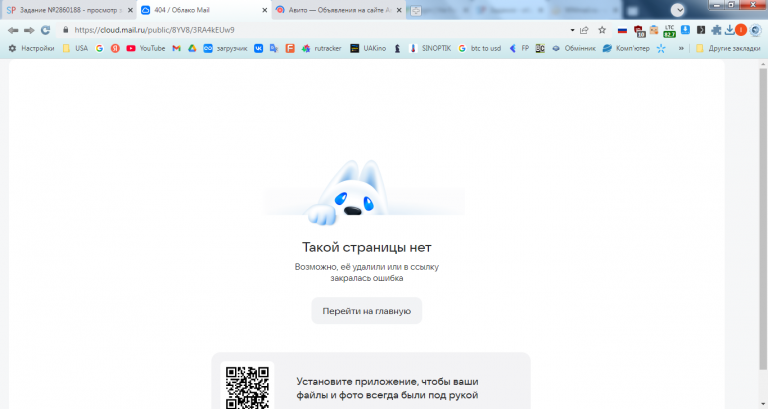
Task: Open the address bar dropdown arrow
Action: point(572,30)
